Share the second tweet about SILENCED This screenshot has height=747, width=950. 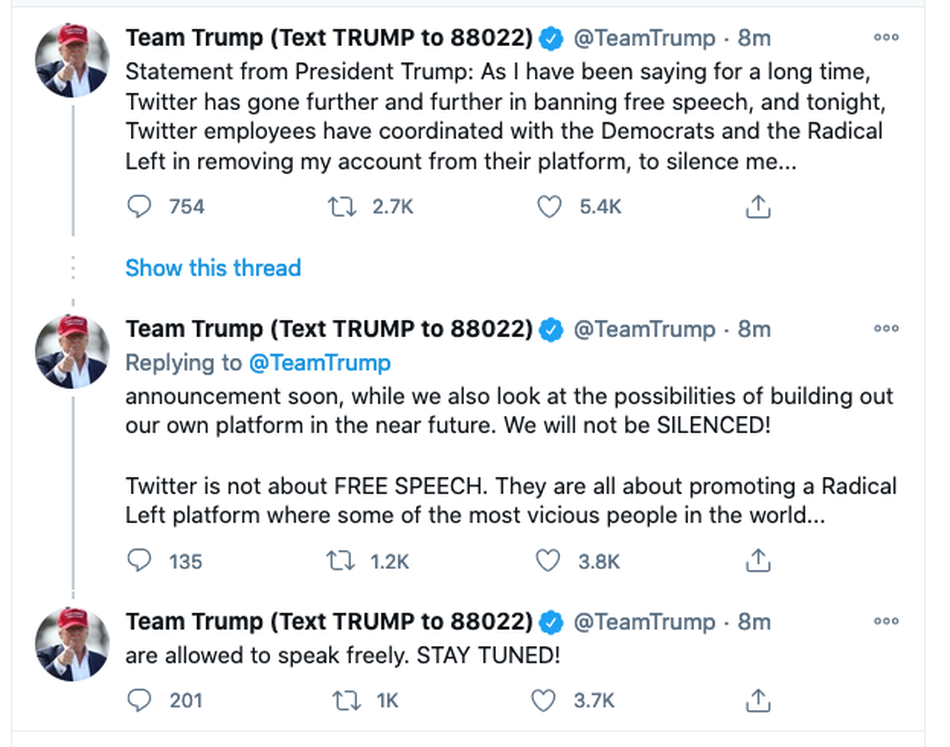[x=758, y=560]
